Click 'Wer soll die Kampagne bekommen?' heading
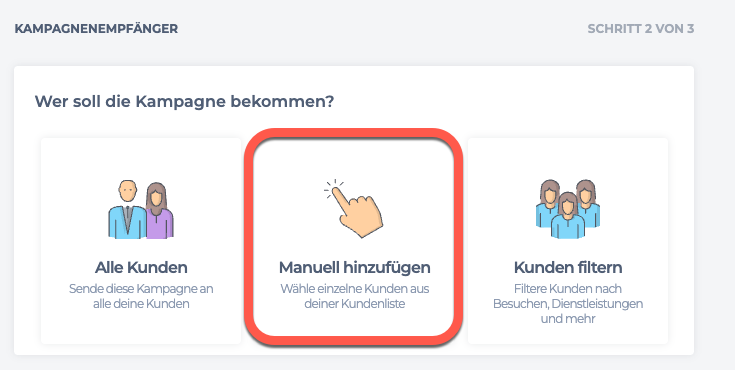This screenshot has width=735, height=370. coord(184,101)
